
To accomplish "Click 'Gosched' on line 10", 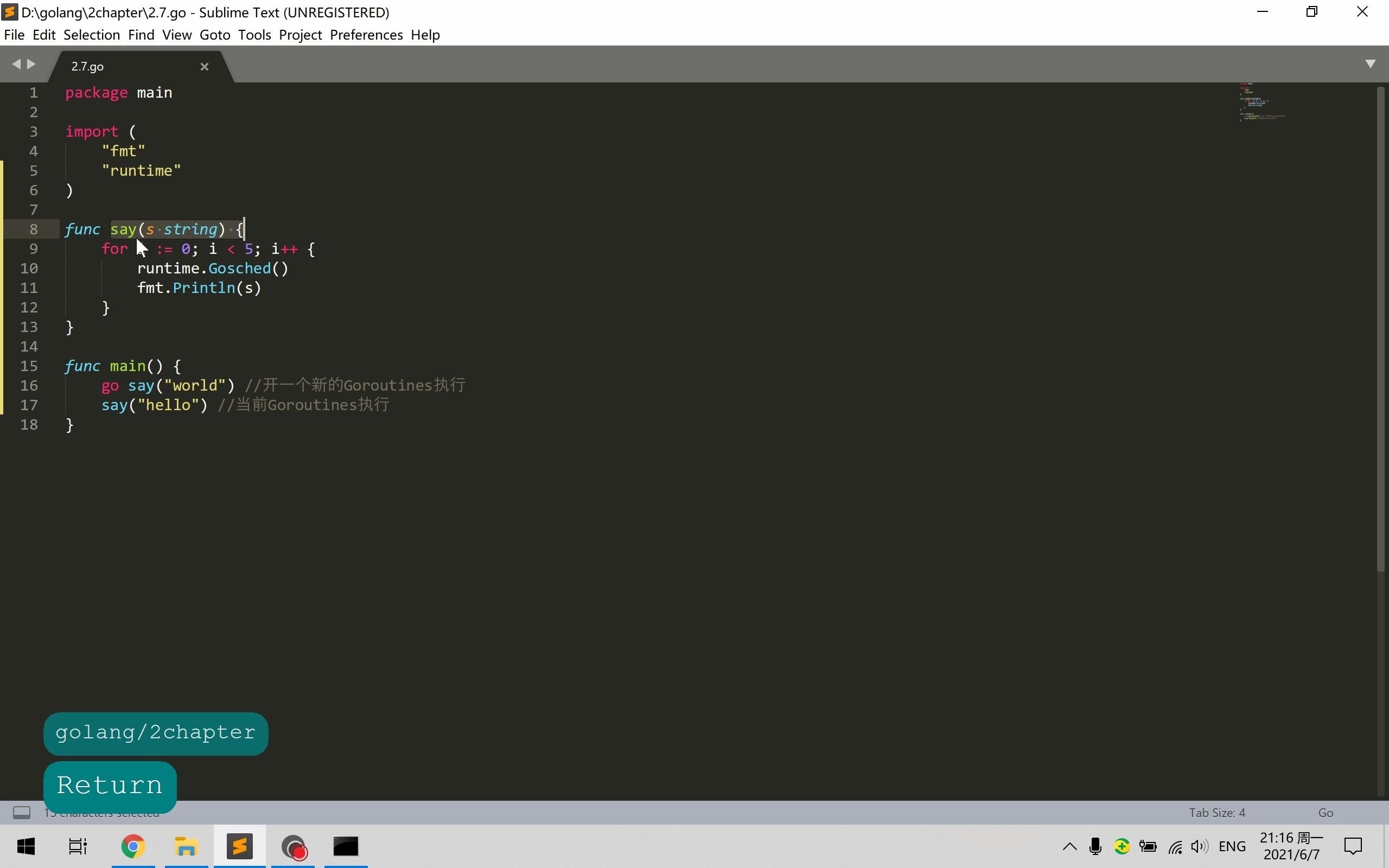I will (x=239, y=268).
